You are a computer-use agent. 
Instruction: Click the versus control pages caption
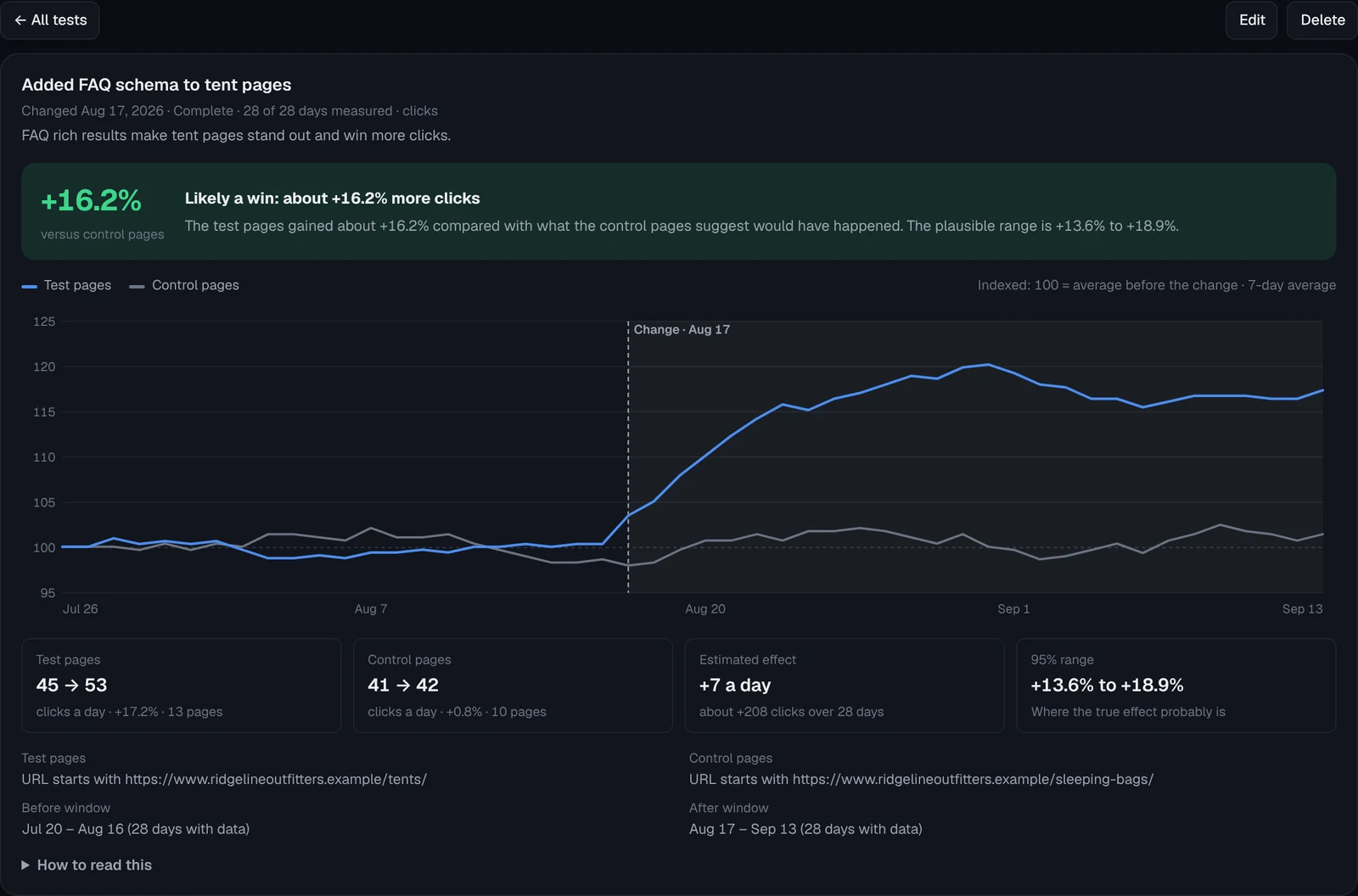(103, 234)
